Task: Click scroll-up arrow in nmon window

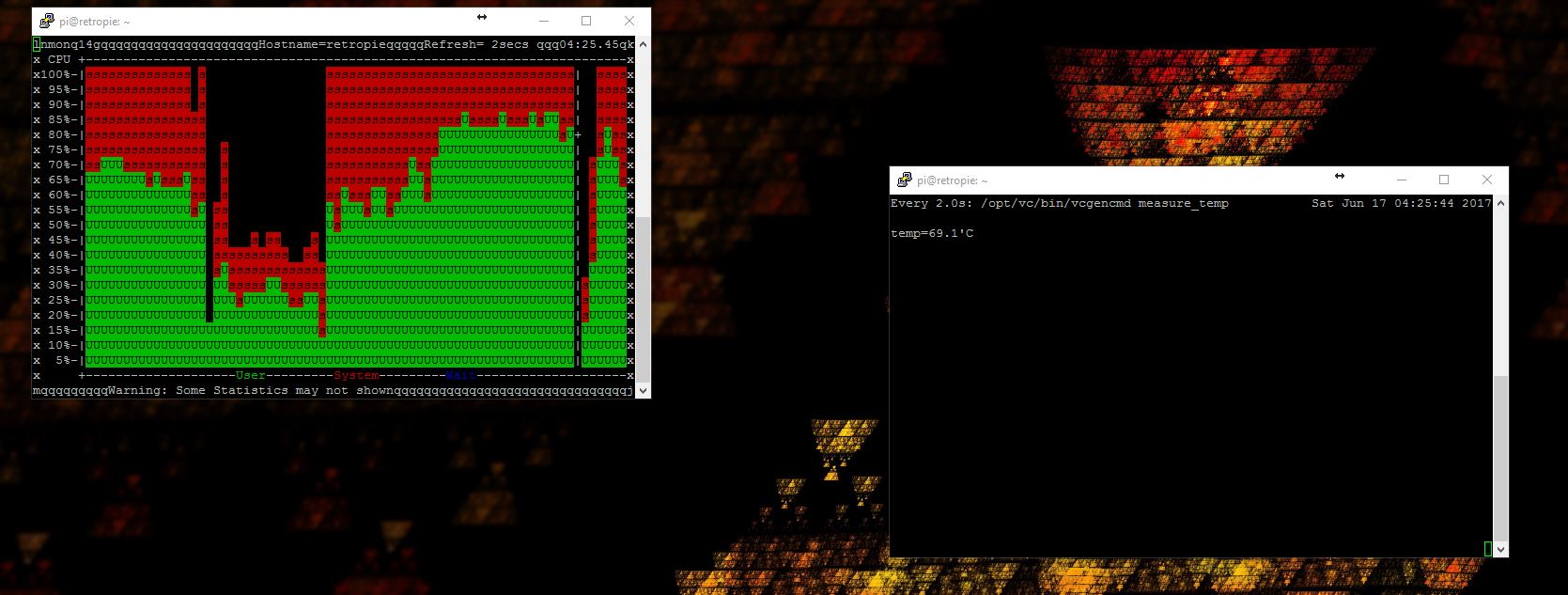Action: (643, 44)
